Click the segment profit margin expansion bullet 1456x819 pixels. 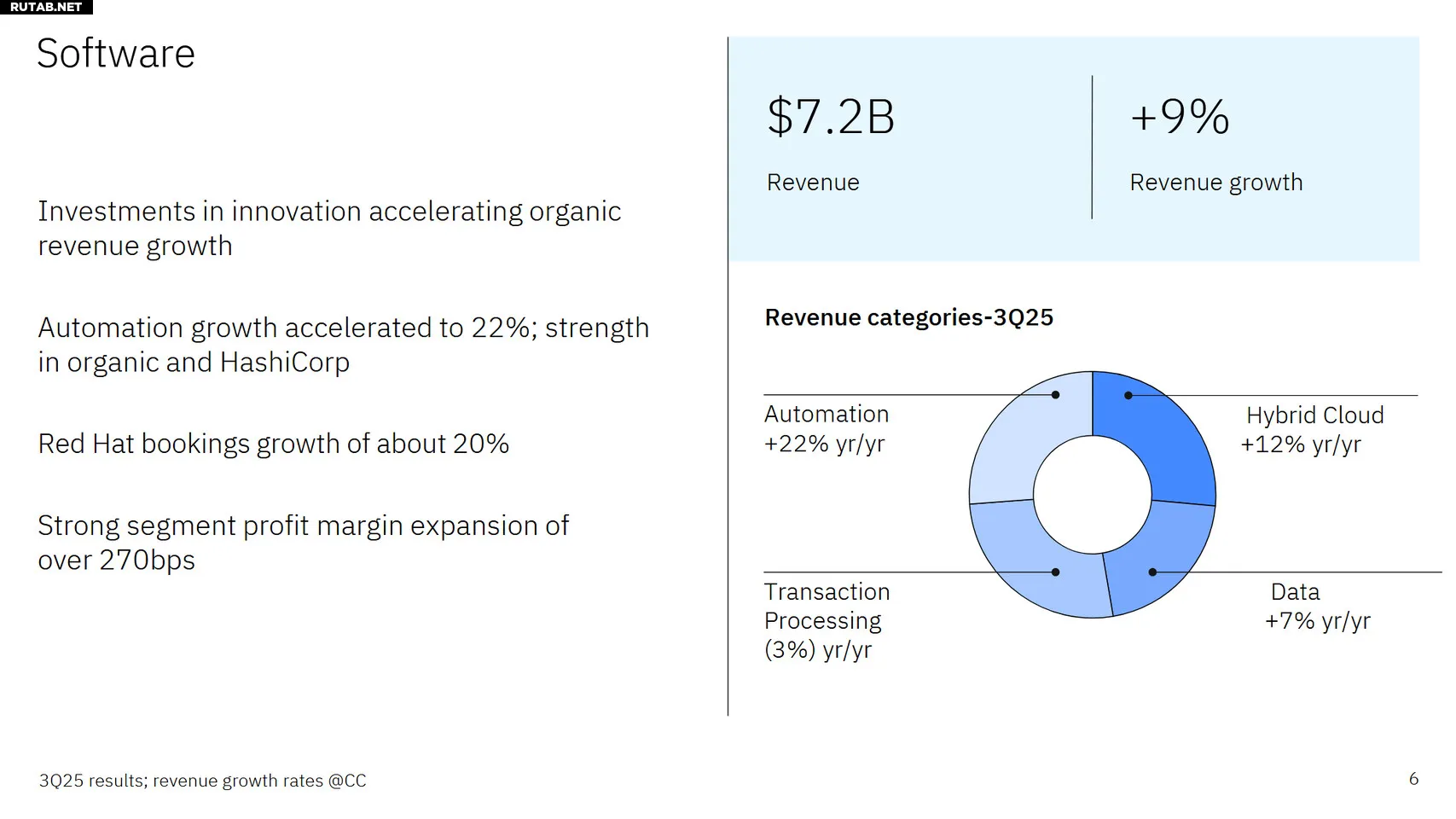(303, 543)
